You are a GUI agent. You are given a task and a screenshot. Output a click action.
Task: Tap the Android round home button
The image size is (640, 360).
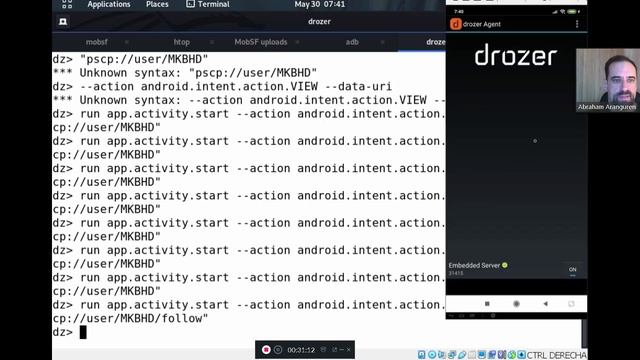click(x=516, y=304)
